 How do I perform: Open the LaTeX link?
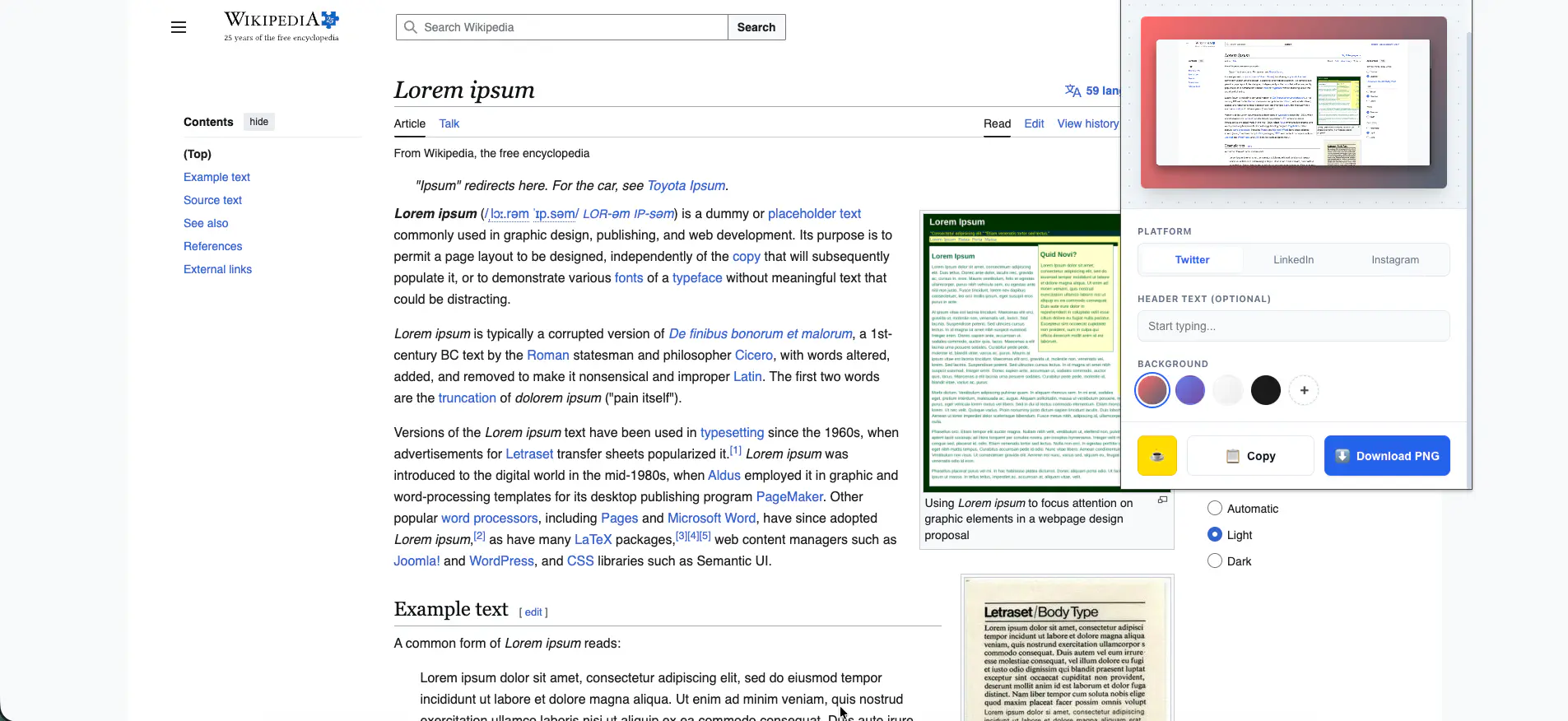tap(593, 539)
